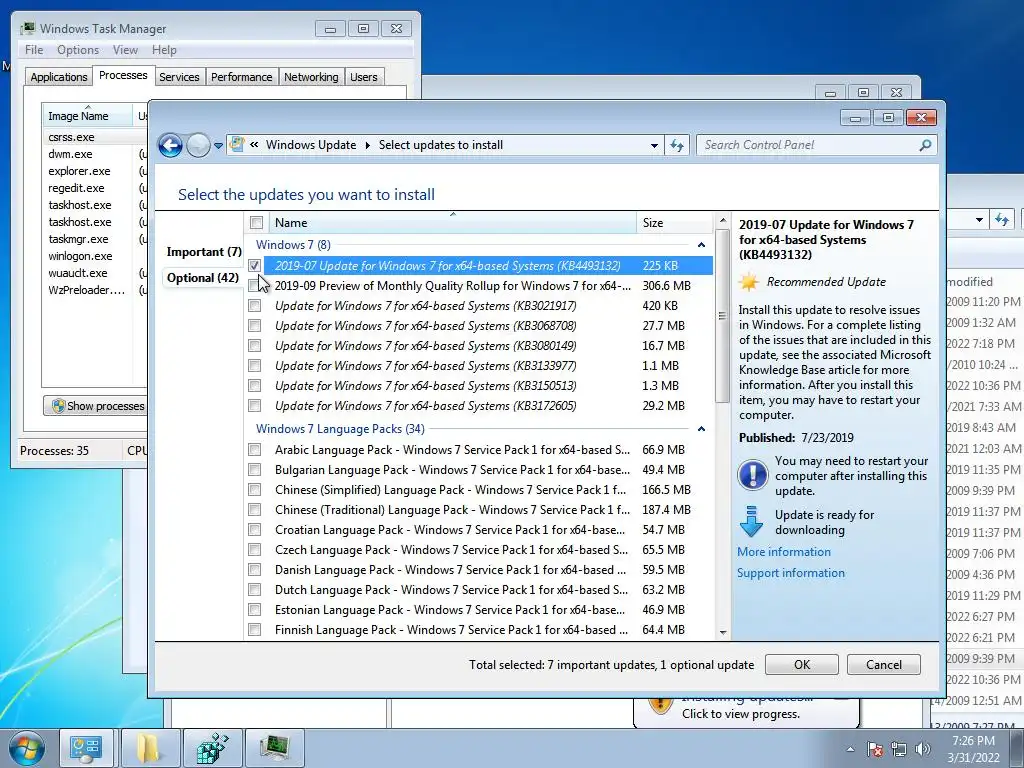Click the refresh button in Windows Update
Image resolution: width=1024 pixels, height=768 pixels.
677,146
